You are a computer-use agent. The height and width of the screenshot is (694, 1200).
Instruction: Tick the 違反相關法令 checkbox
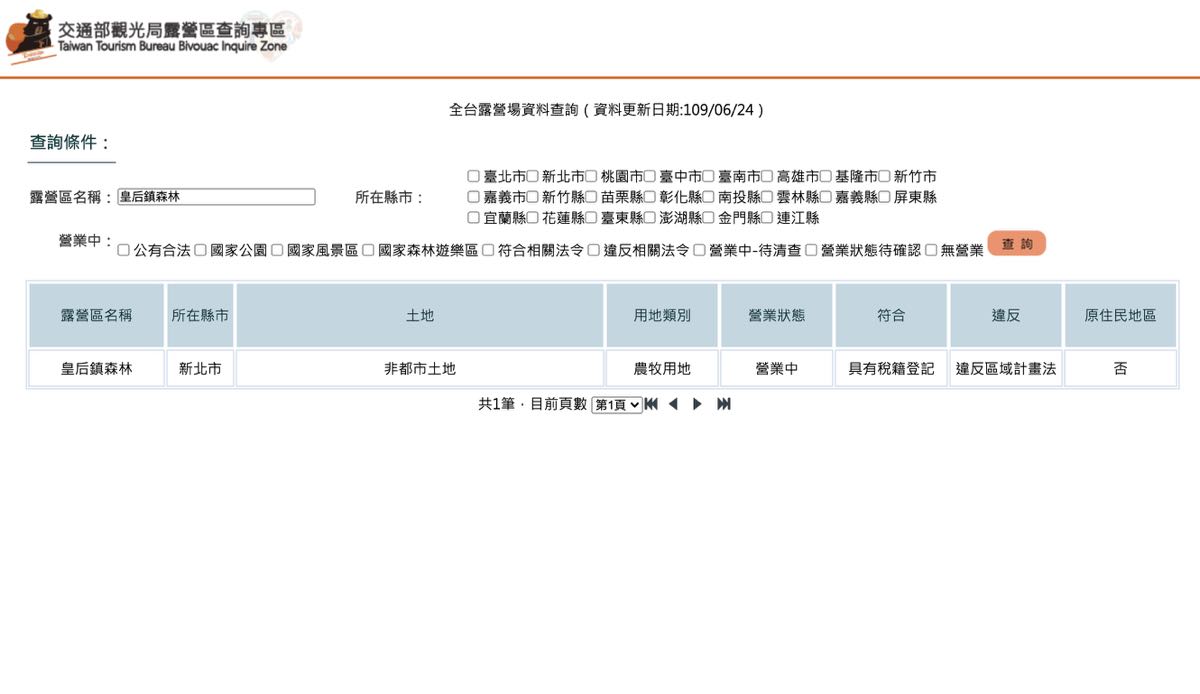[594, 250]
